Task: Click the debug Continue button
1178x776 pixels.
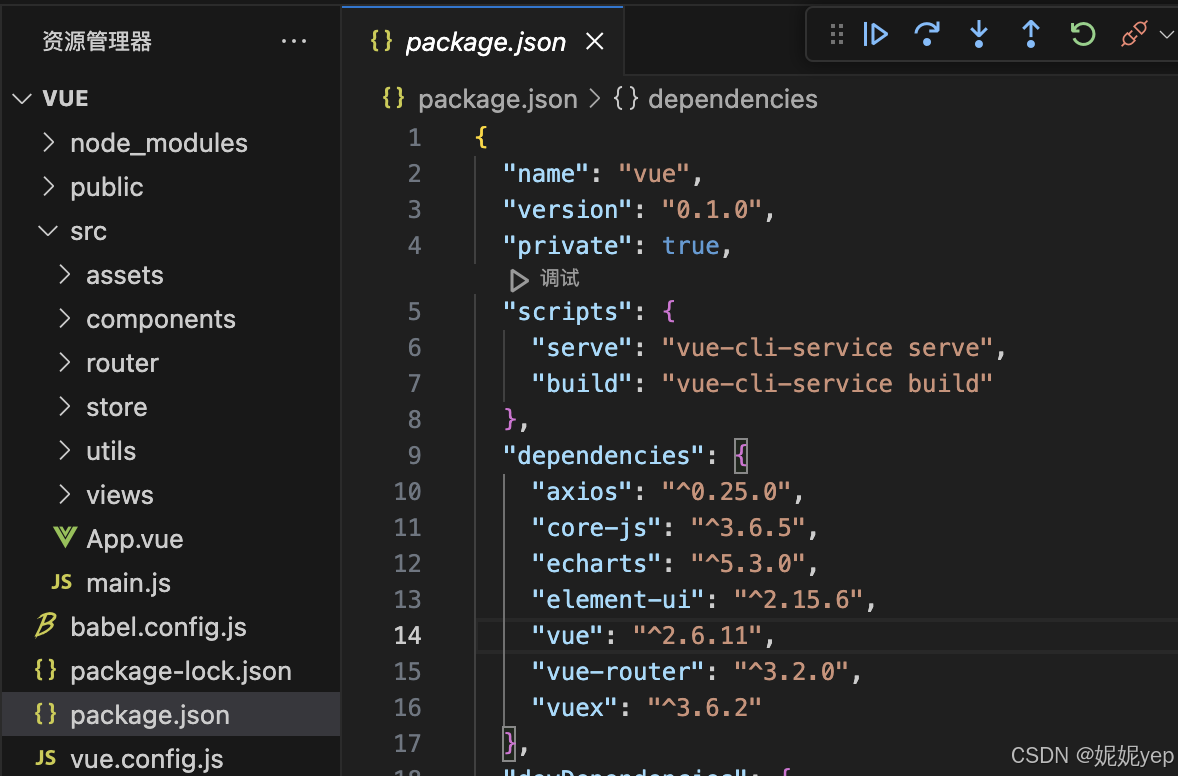Action: 876,35
